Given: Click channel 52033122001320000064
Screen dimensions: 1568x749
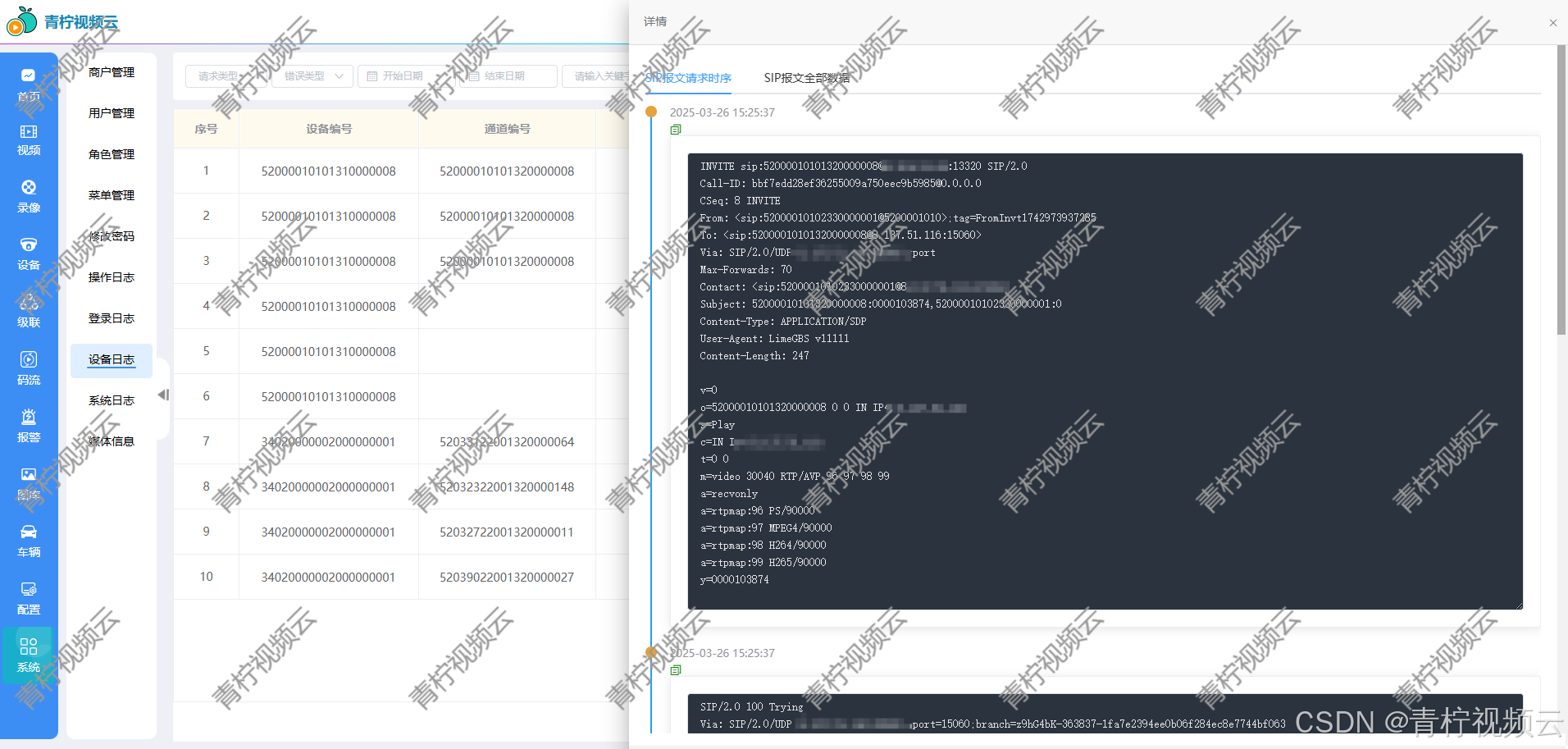Looking at the screenshot, I should pos(507,442).
